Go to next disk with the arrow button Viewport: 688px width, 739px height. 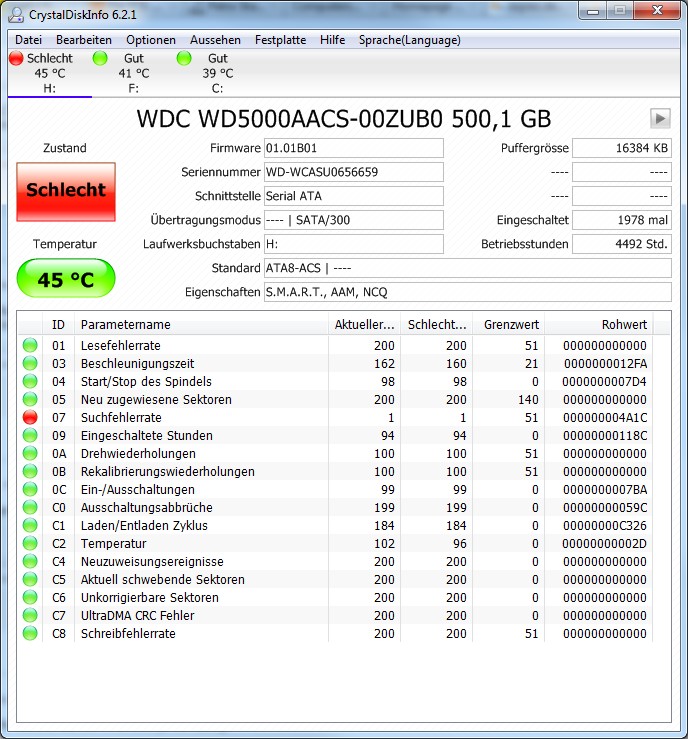(660, 118)
